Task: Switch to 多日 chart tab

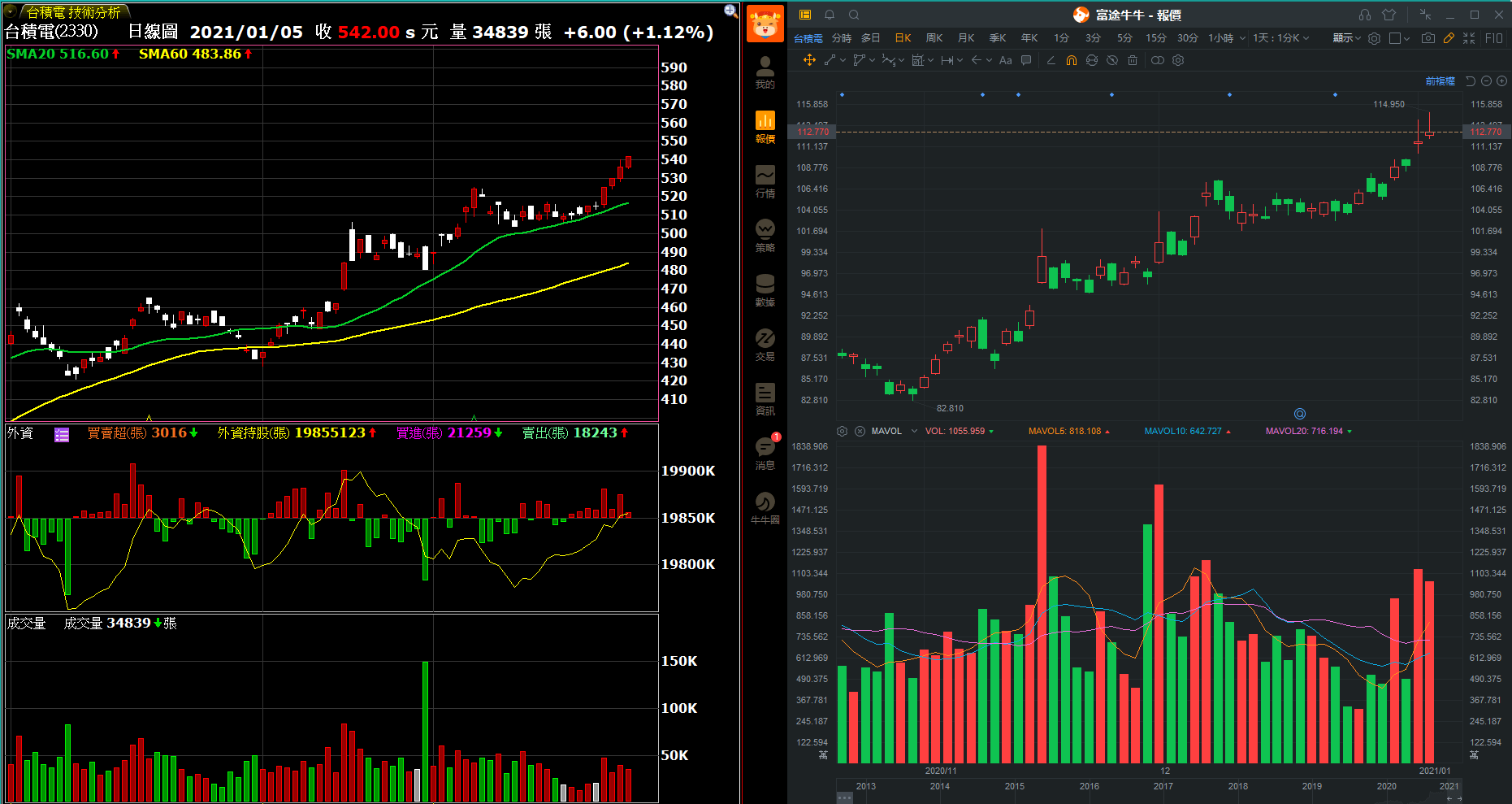Action: (871, 38)
